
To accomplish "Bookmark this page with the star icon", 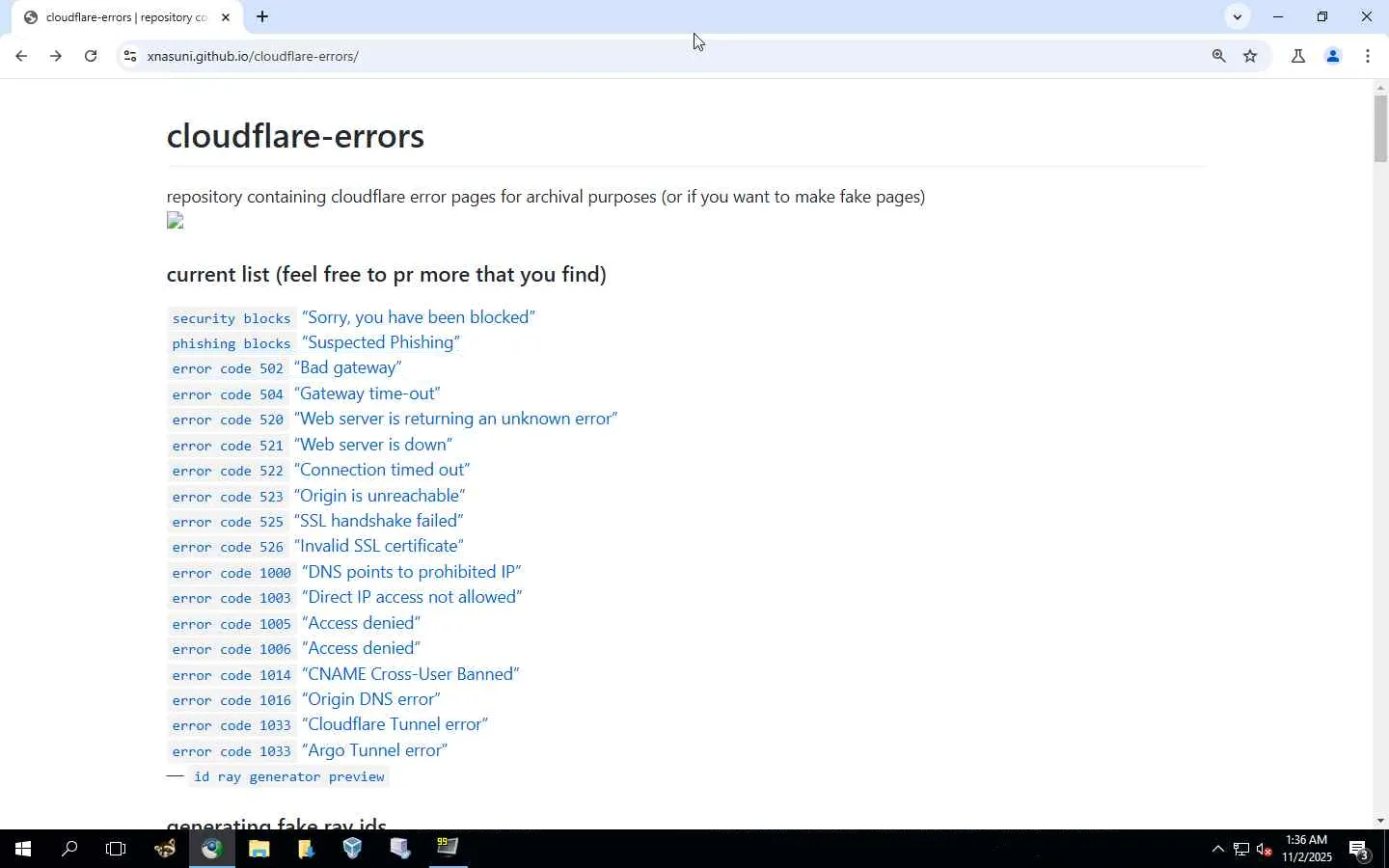I will (1251, 56).
